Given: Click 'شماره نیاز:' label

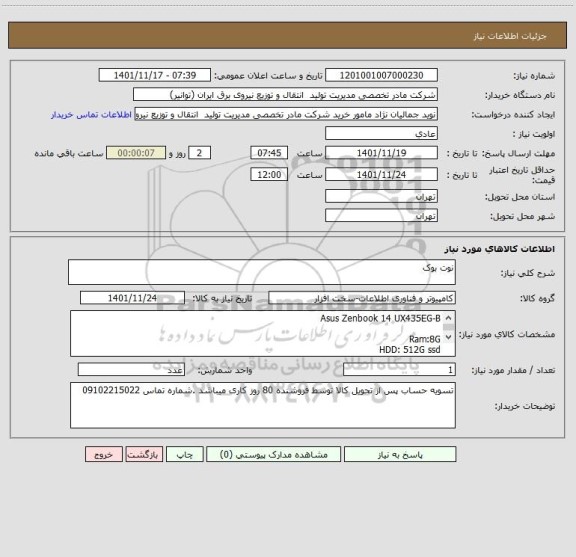Looking at the screenshot, I should (534, 76).
